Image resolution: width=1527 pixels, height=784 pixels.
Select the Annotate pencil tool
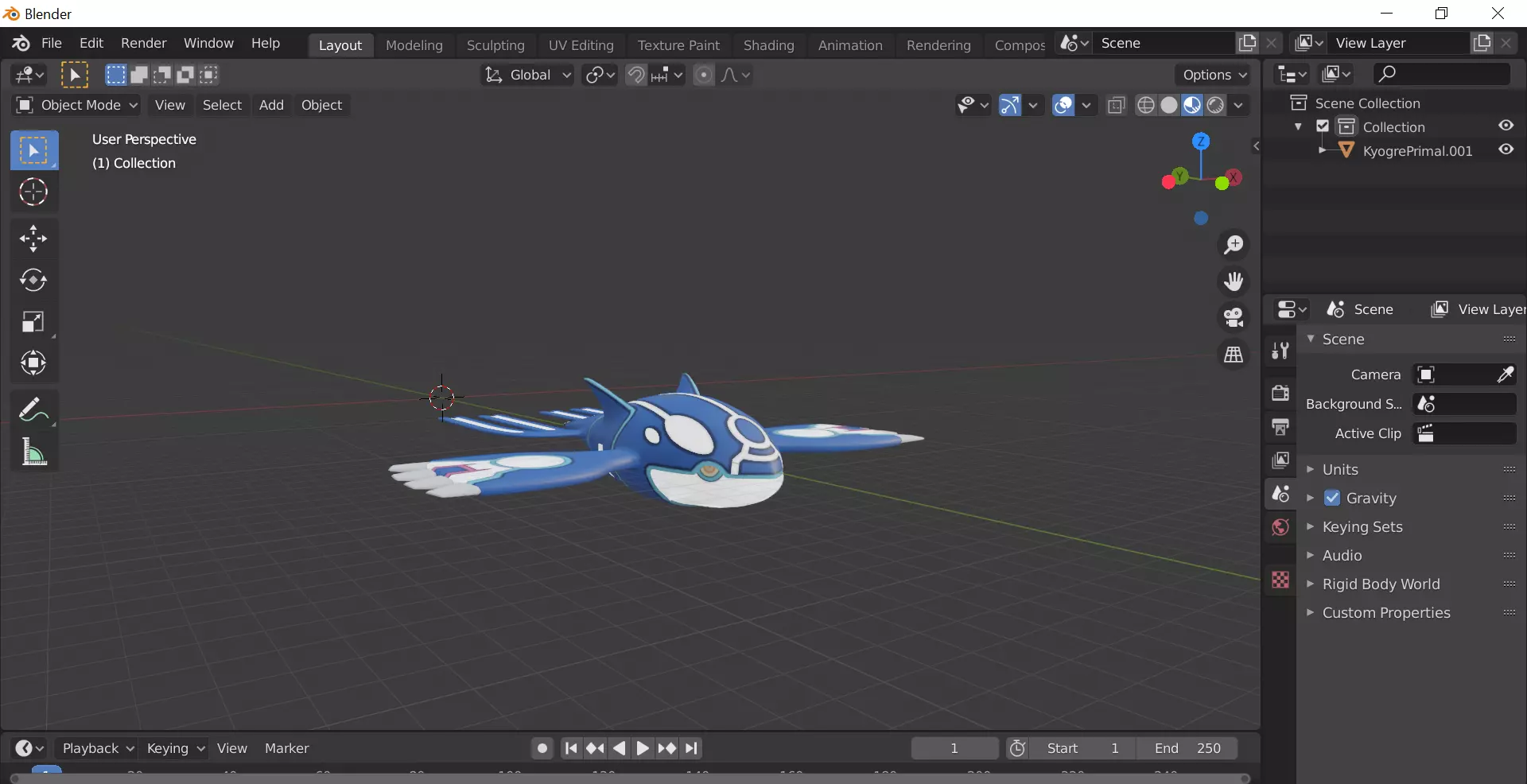33,409
